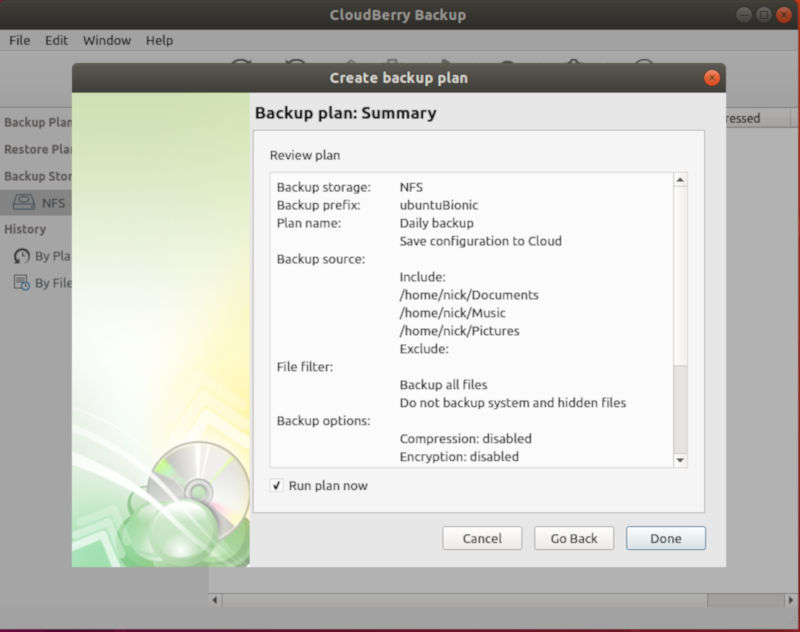The width and height of the screenshot is (800, 632).
Task: Maximize the CloudBerry Backup window
Action: tap(763, 15)
